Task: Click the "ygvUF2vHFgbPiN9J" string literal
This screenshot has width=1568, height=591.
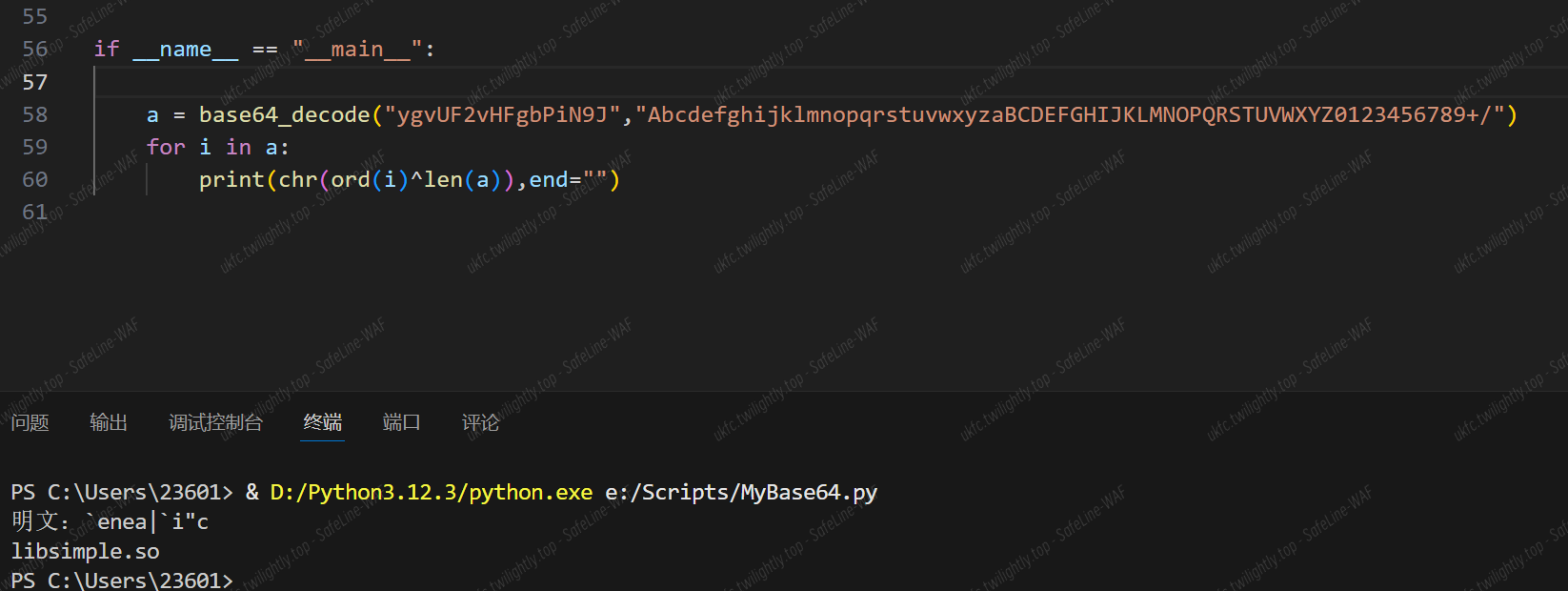Action: point(502,114)
